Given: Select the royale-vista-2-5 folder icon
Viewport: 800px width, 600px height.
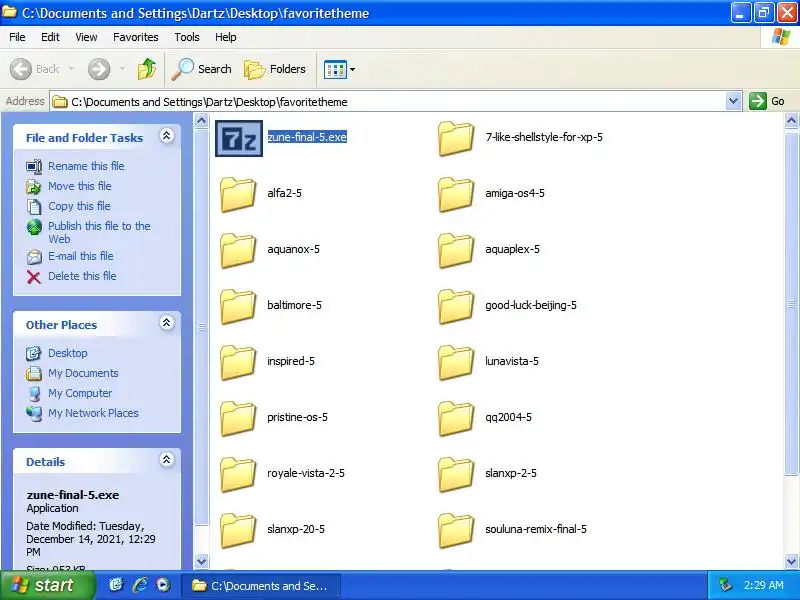Looking at the screenshot, I should click(238, 474).
